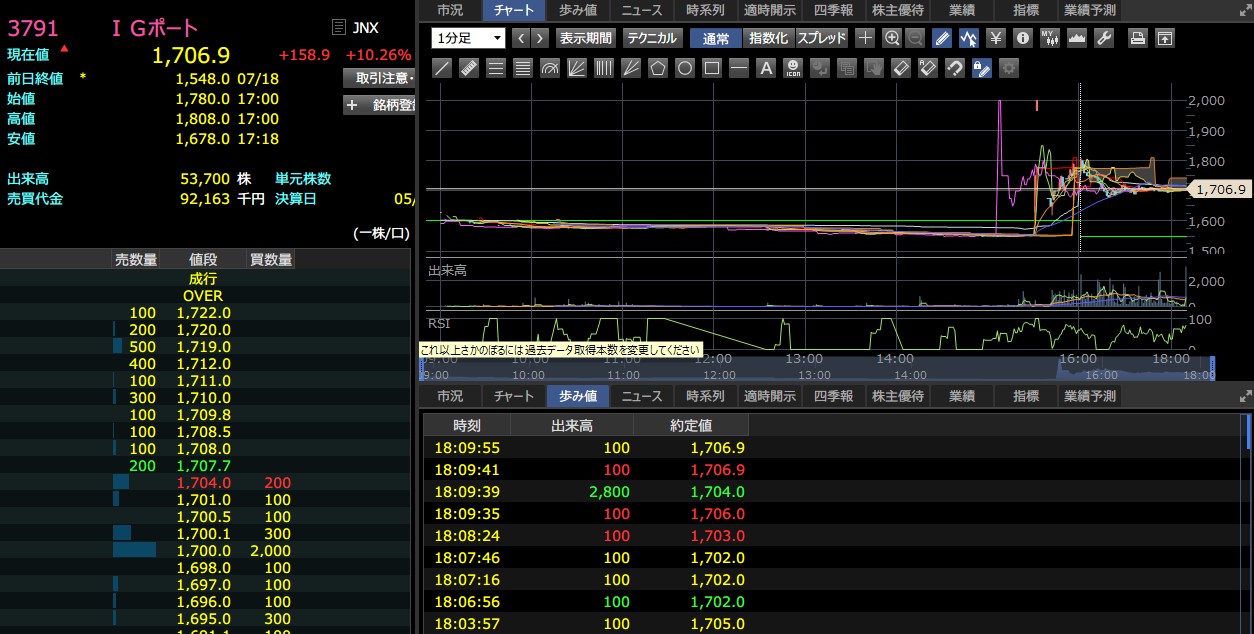Activate the crosshair cursor icon
The height and width of the screenshot is (634, 1254).
pos(866,38)
